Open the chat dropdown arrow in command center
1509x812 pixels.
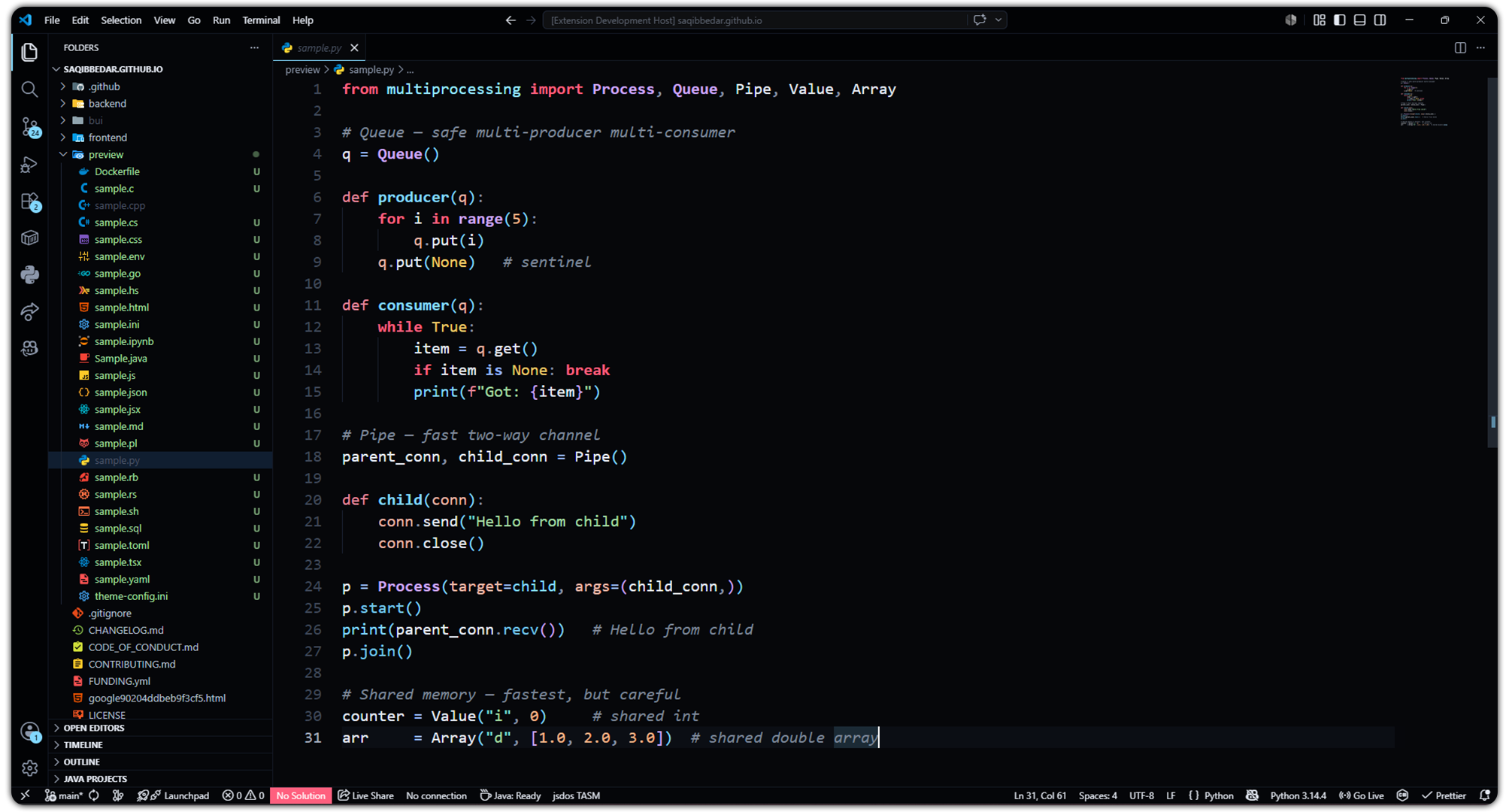(998, 20)
